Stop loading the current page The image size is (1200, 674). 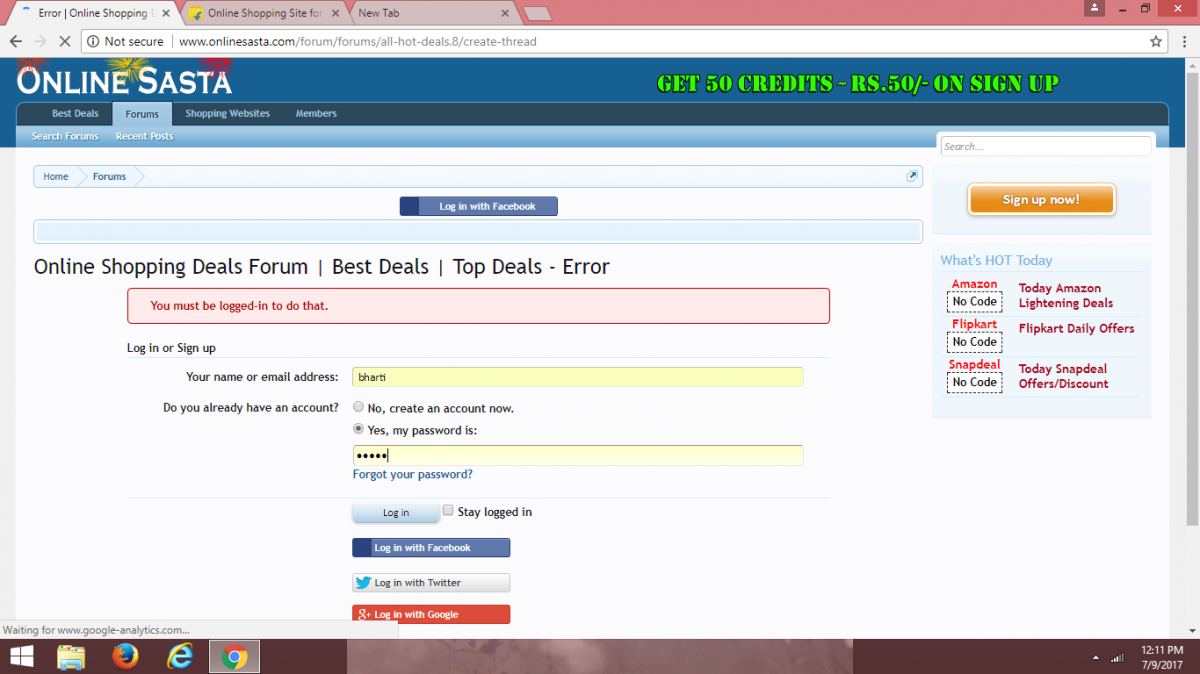(64, 42)
